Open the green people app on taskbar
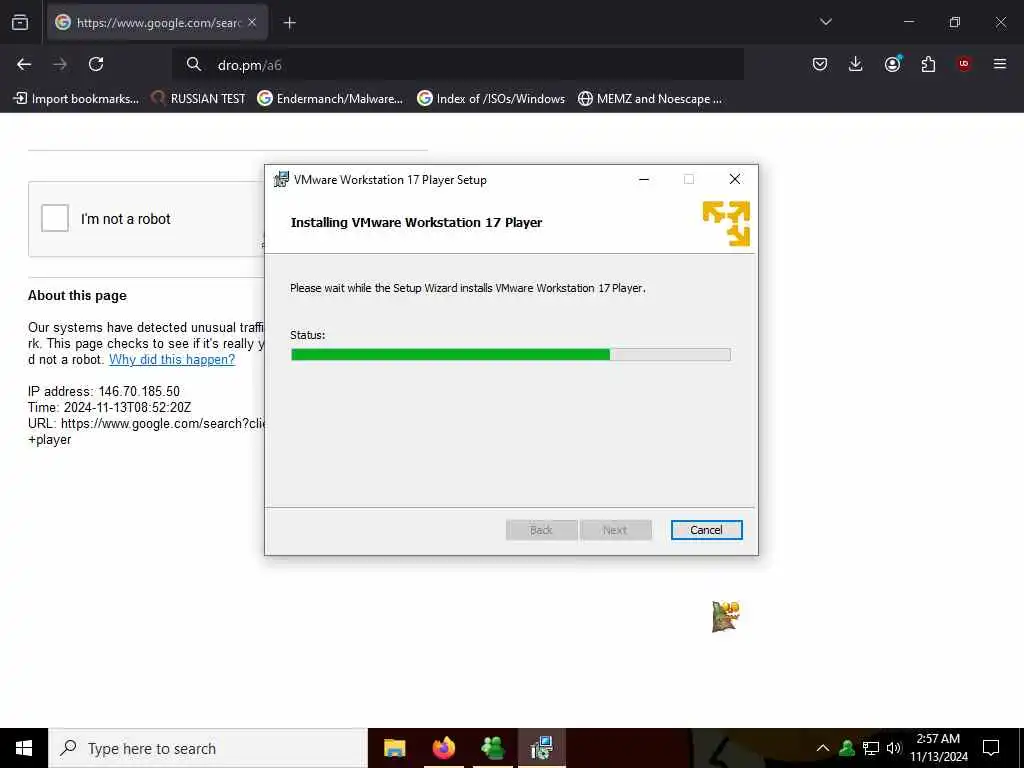 pos(492,748)
